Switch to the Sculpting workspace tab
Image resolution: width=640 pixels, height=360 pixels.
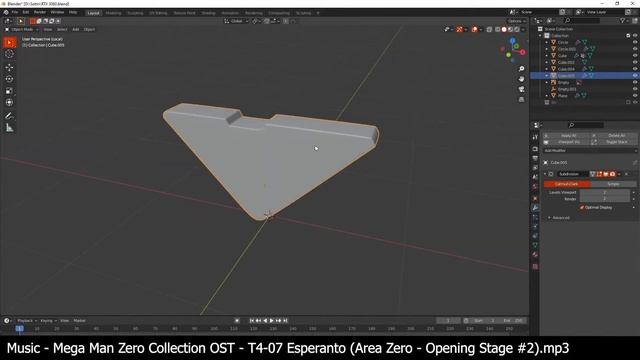135,13
